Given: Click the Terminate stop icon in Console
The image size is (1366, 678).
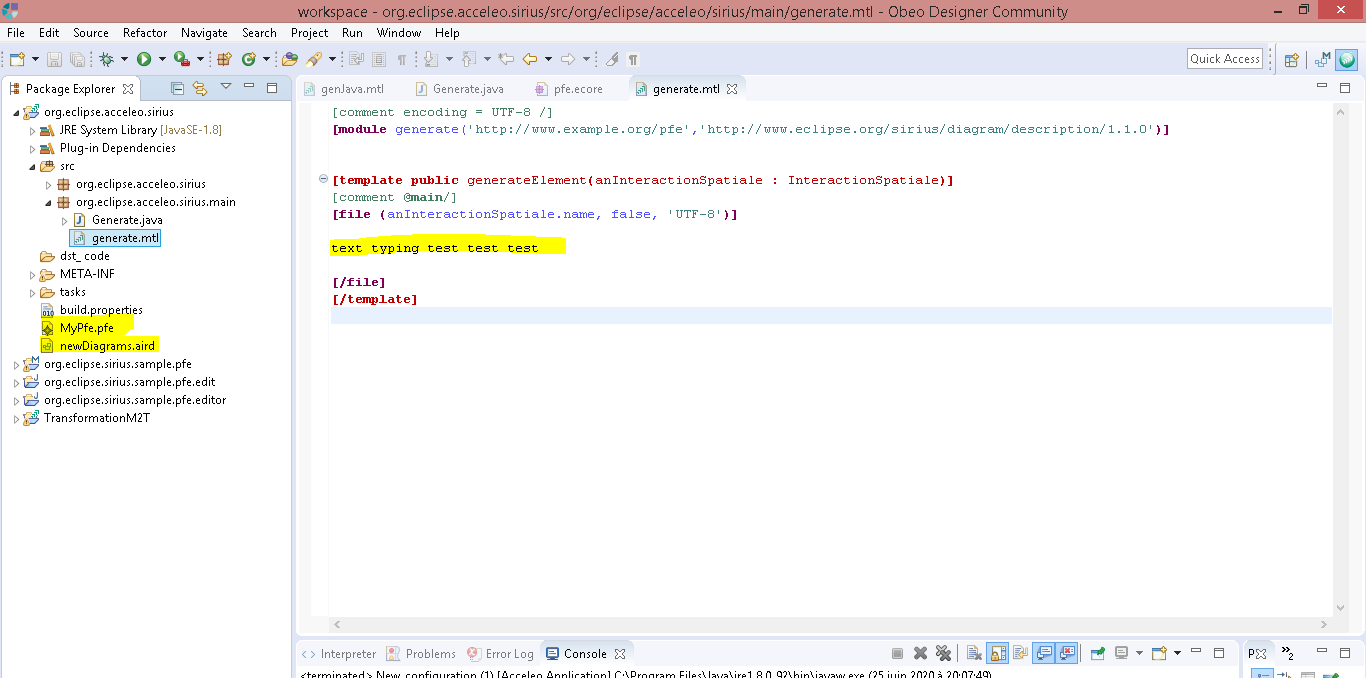Looking at the screenshot, I should 897,653.
